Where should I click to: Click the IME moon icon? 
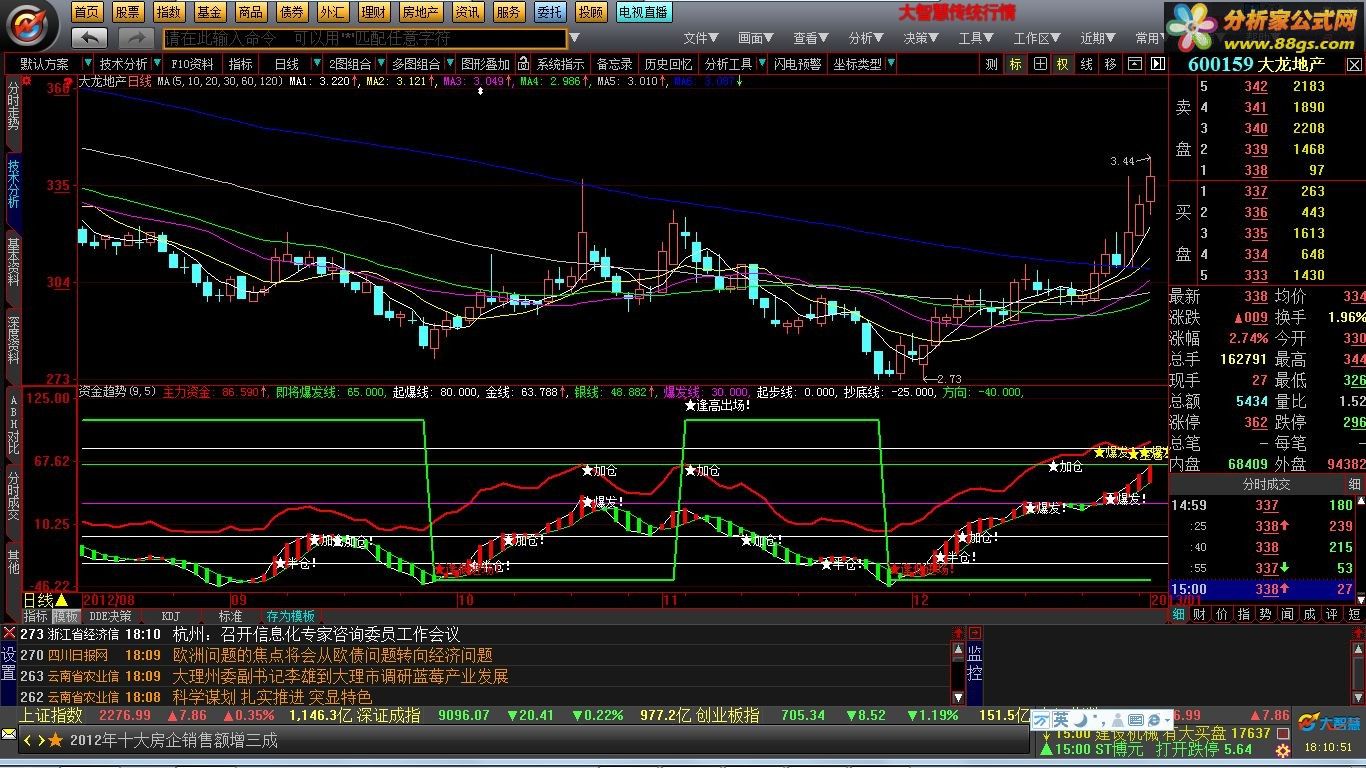1081,719
